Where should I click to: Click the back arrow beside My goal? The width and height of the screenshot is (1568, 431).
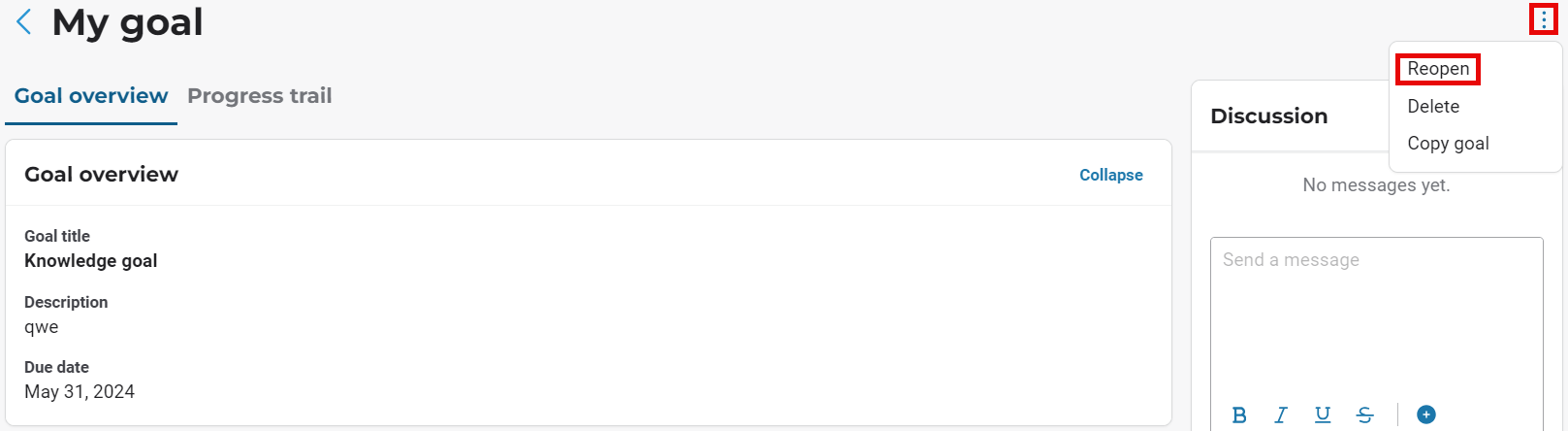coord(24,21)
